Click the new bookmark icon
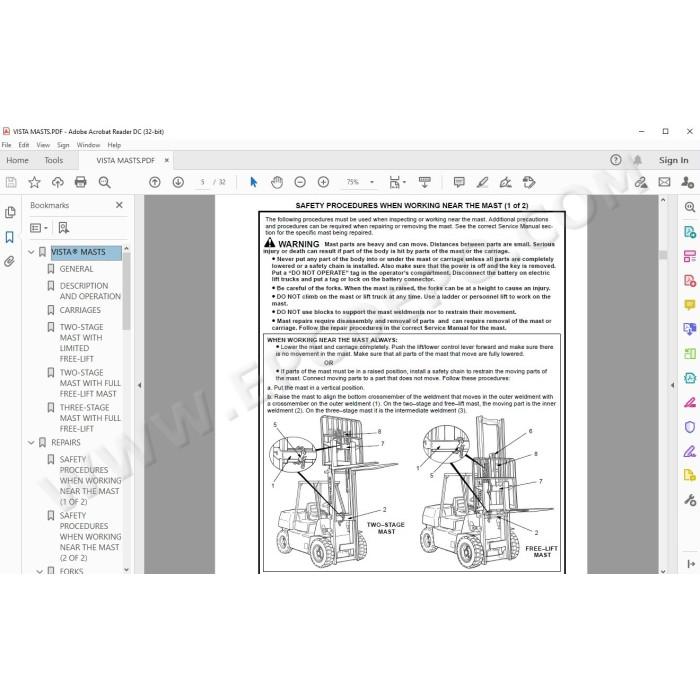Viewport: 700px width, 700px height. (63, 228)
